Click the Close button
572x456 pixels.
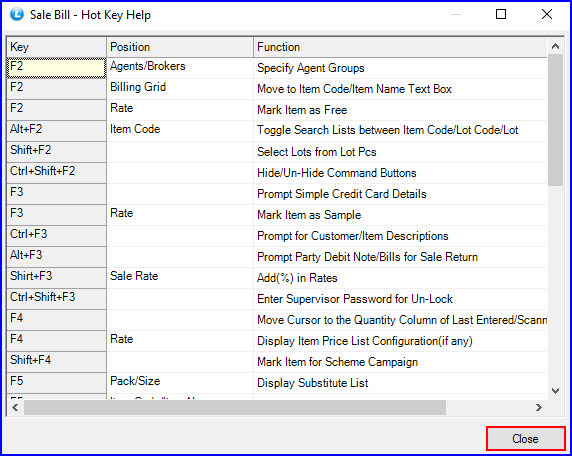tap(525, 438)
